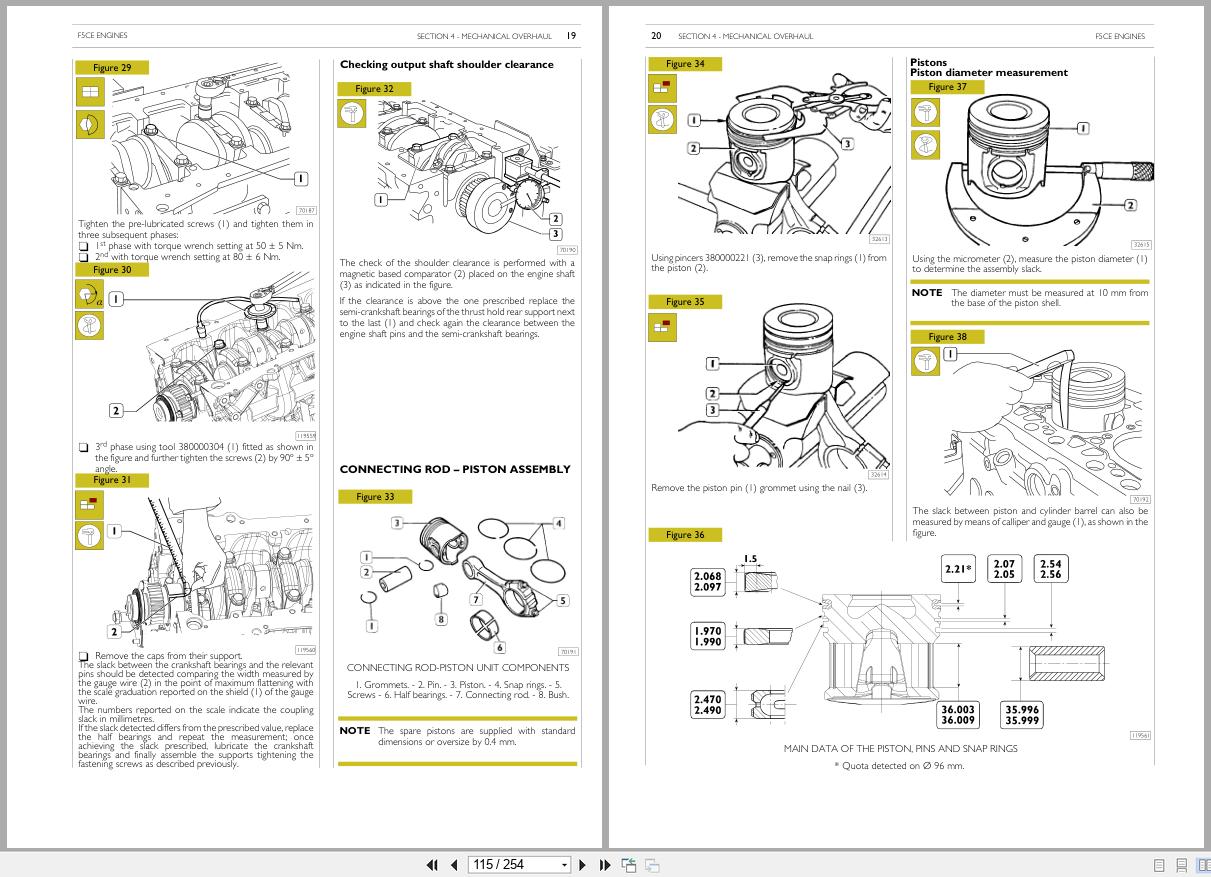Screen dimensions: 1211x877
Task: Click the Figure 33 label
Action: click(375, 496)
